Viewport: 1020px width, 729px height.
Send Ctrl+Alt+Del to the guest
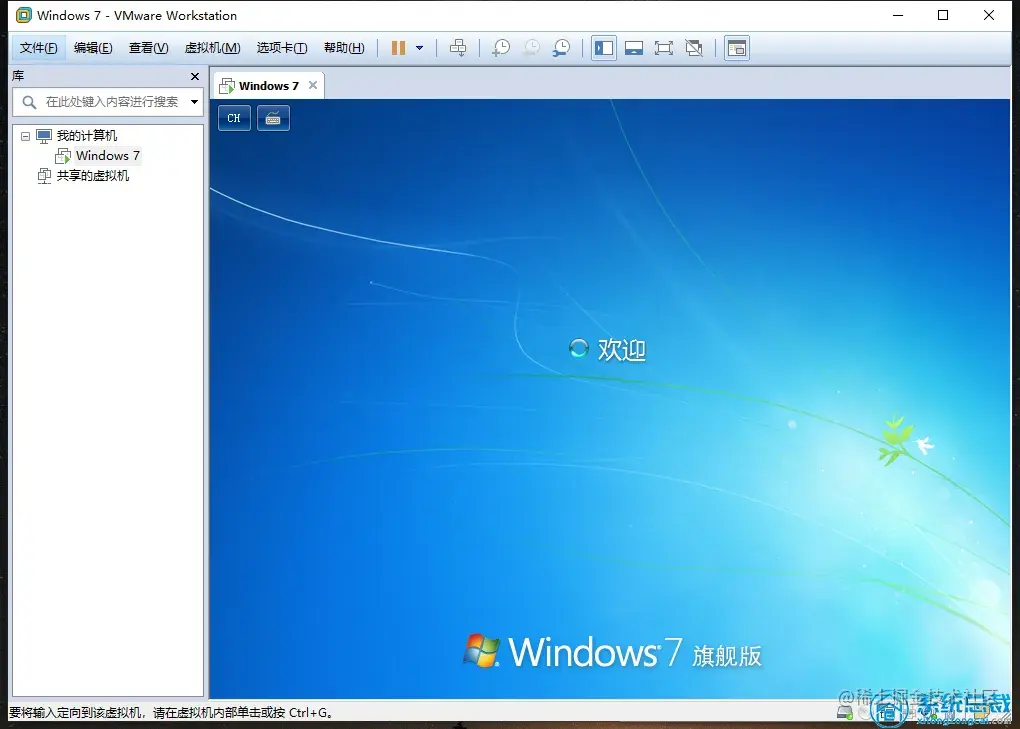458,47
